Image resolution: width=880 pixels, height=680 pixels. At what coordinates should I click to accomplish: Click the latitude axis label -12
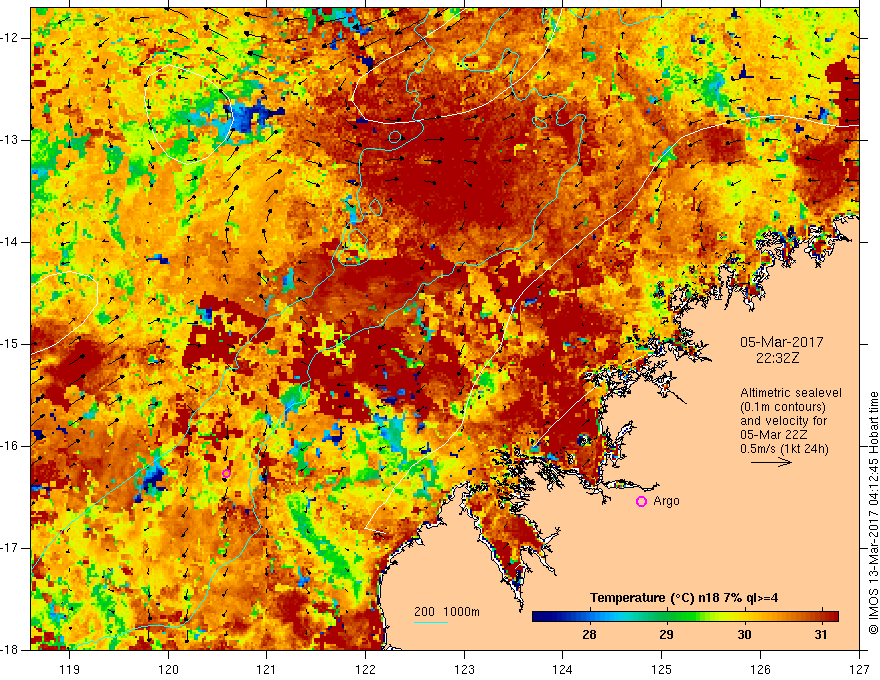click(x=10, y=38)
